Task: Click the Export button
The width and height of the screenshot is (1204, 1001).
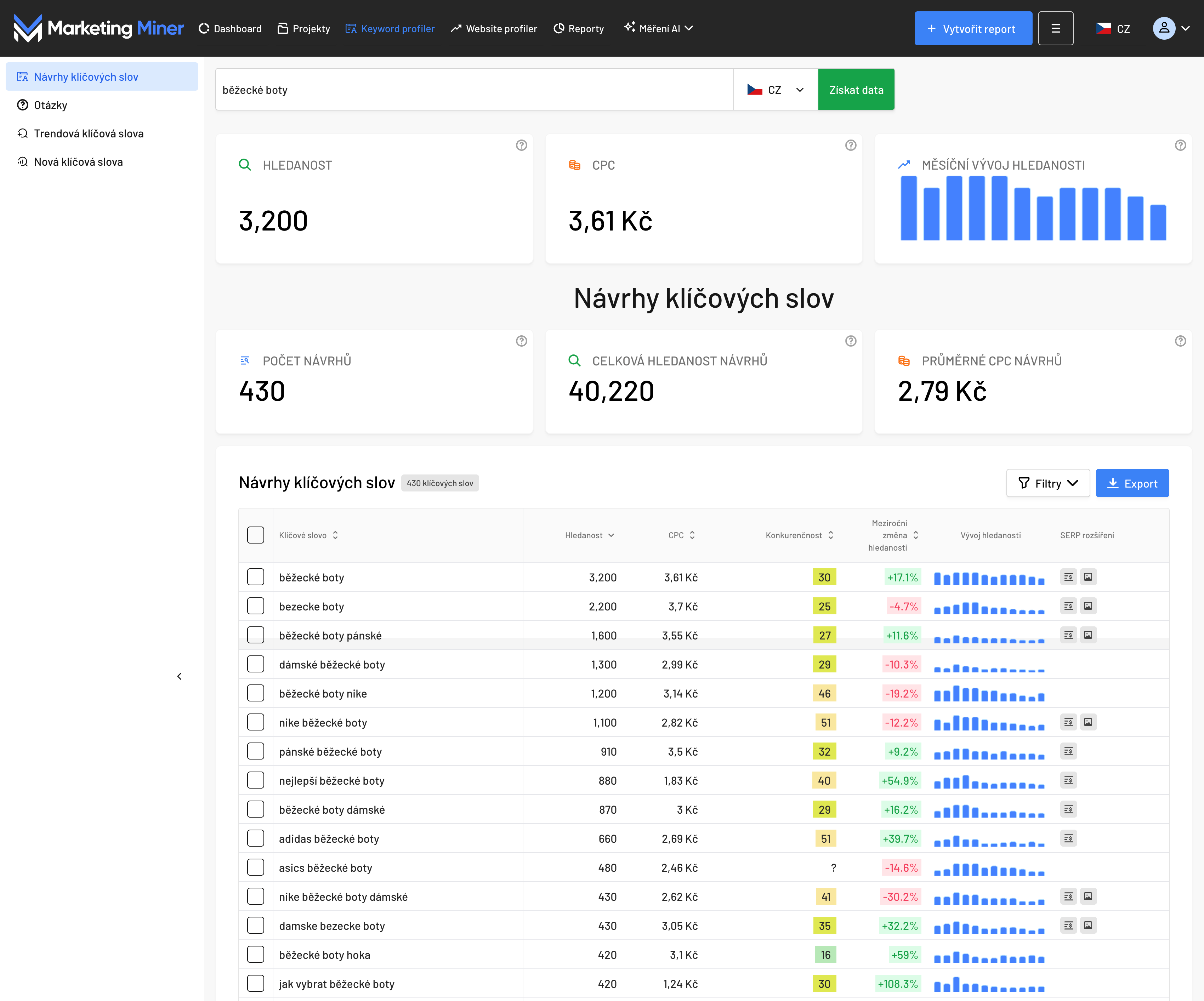Action: [1132, 483]
